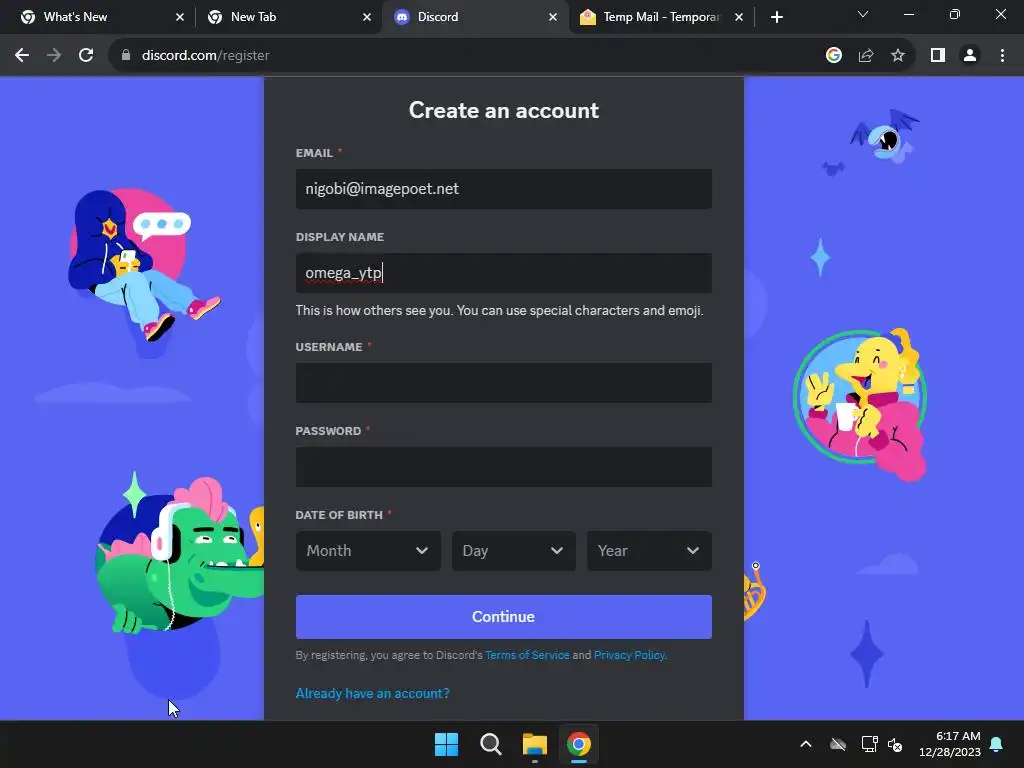Click the Create an account heading
Viewport: 1024px width, 768px height.
pyautogui.click(x=504, y=110)
